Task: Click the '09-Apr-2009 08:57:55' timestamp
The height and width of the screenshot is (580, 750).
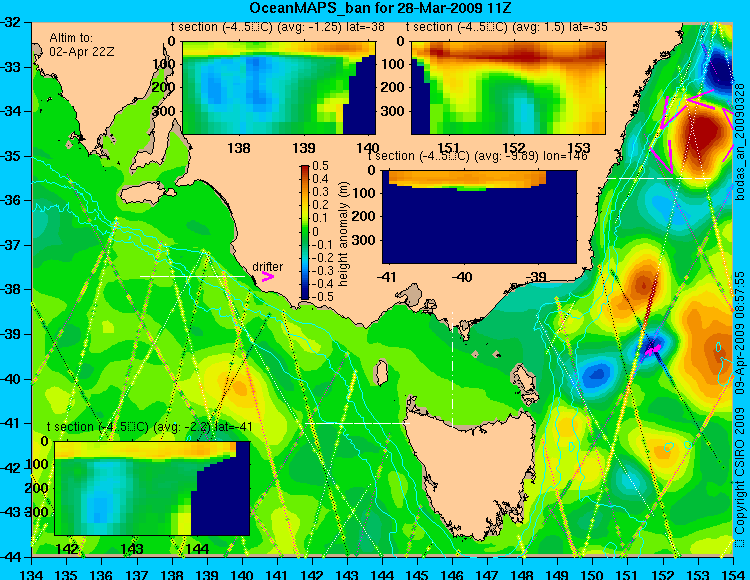Action: tap(739, 332)
